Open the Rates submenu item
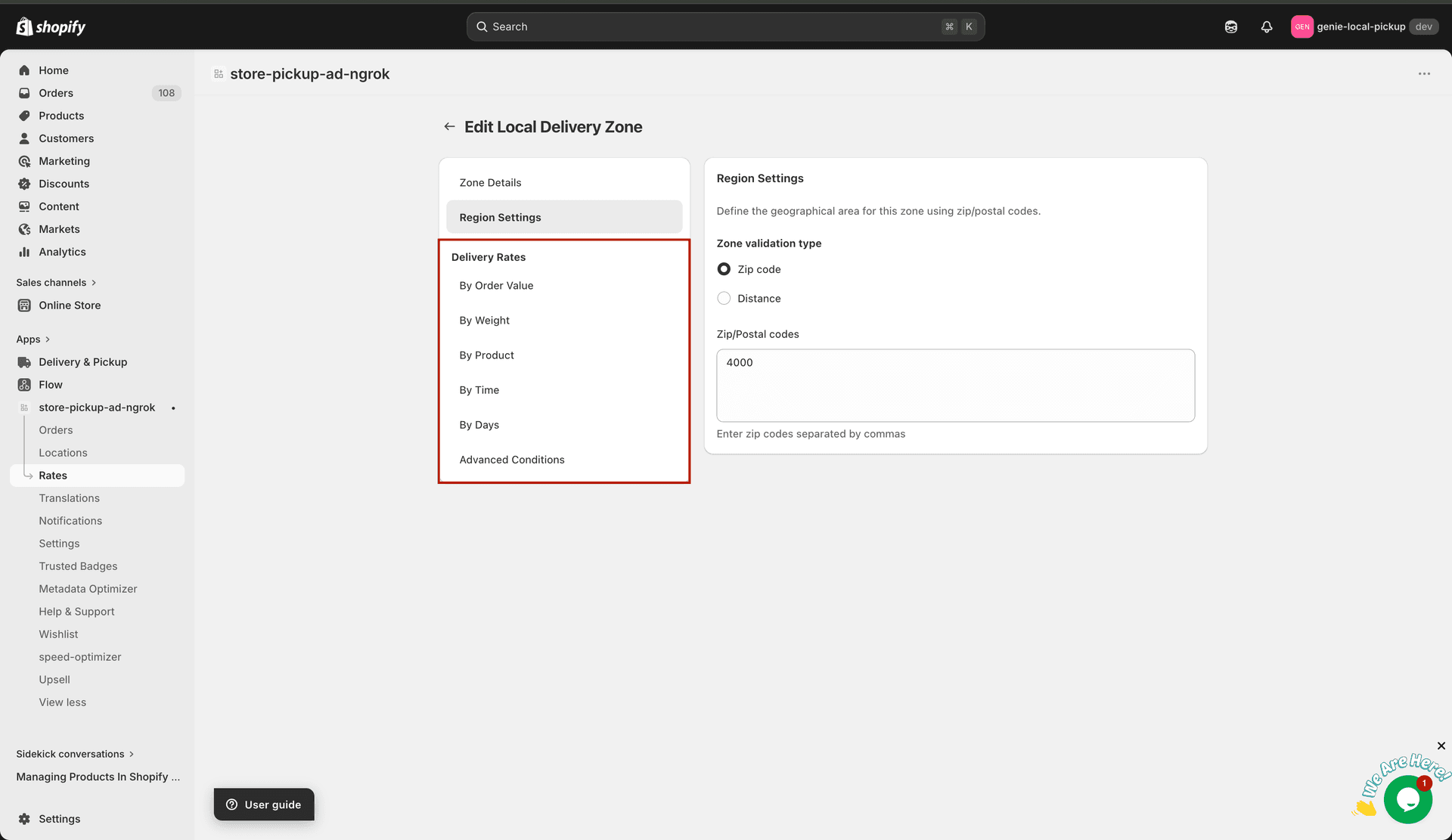Image resolution: width=1452 pixels, height=840 pixels. point(97,476)
